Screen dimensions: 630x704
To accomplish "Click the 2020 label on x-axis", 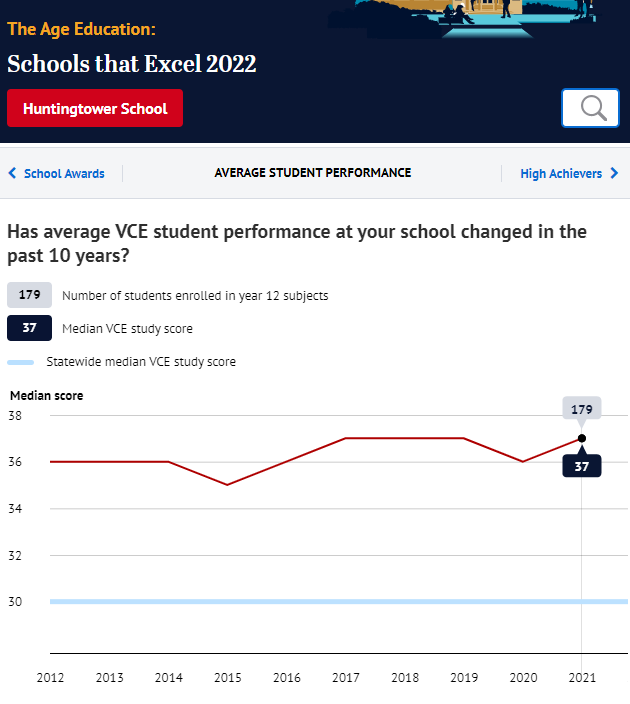I will point(523,678).
